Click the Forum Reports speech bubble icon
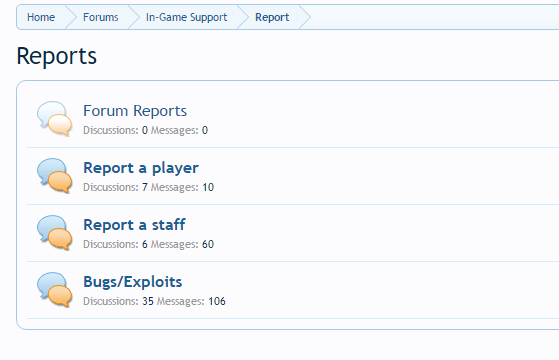 click(x=55, y=119)
